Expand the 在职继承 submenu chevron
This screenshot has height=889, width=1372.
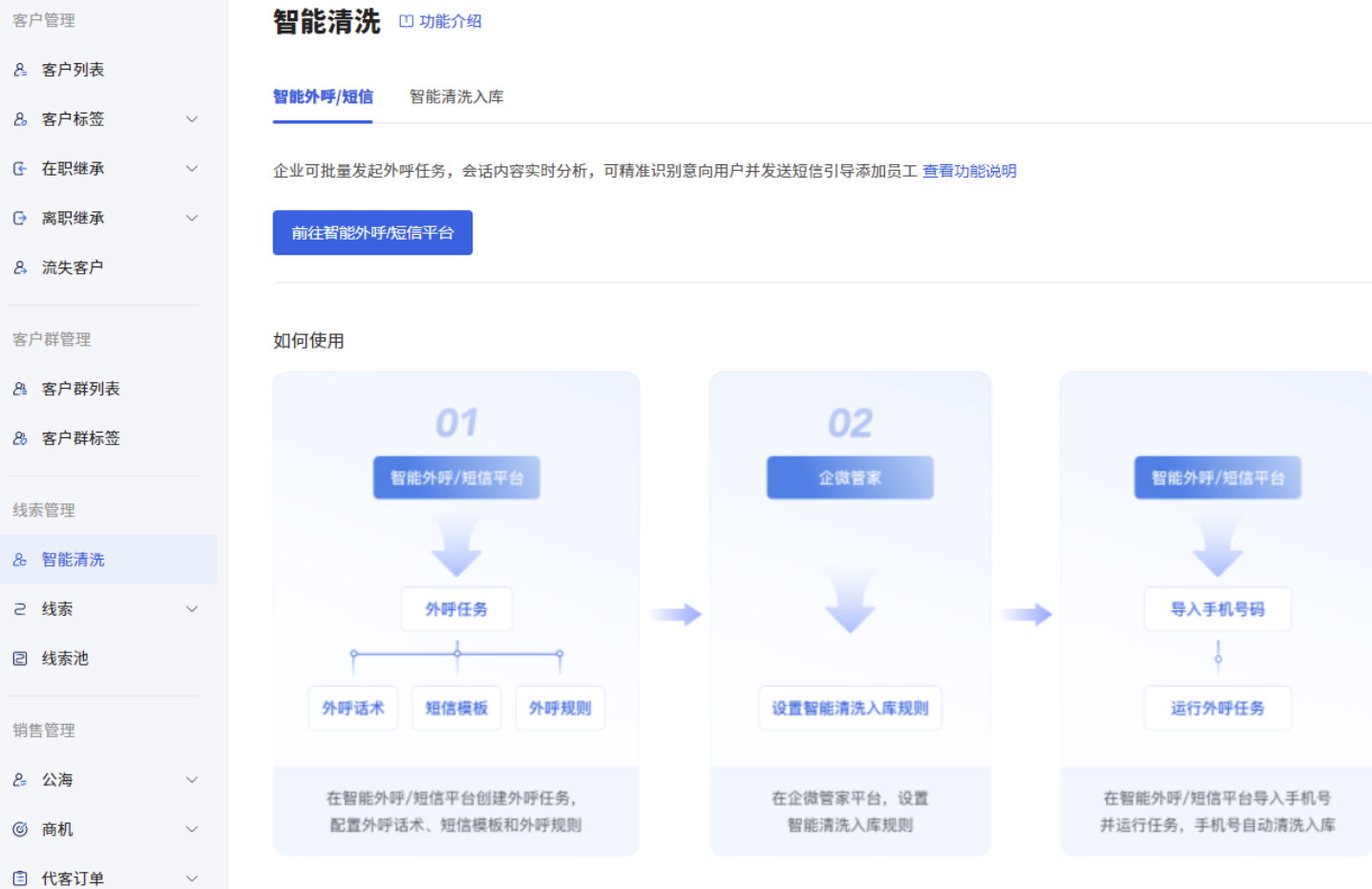192,169
